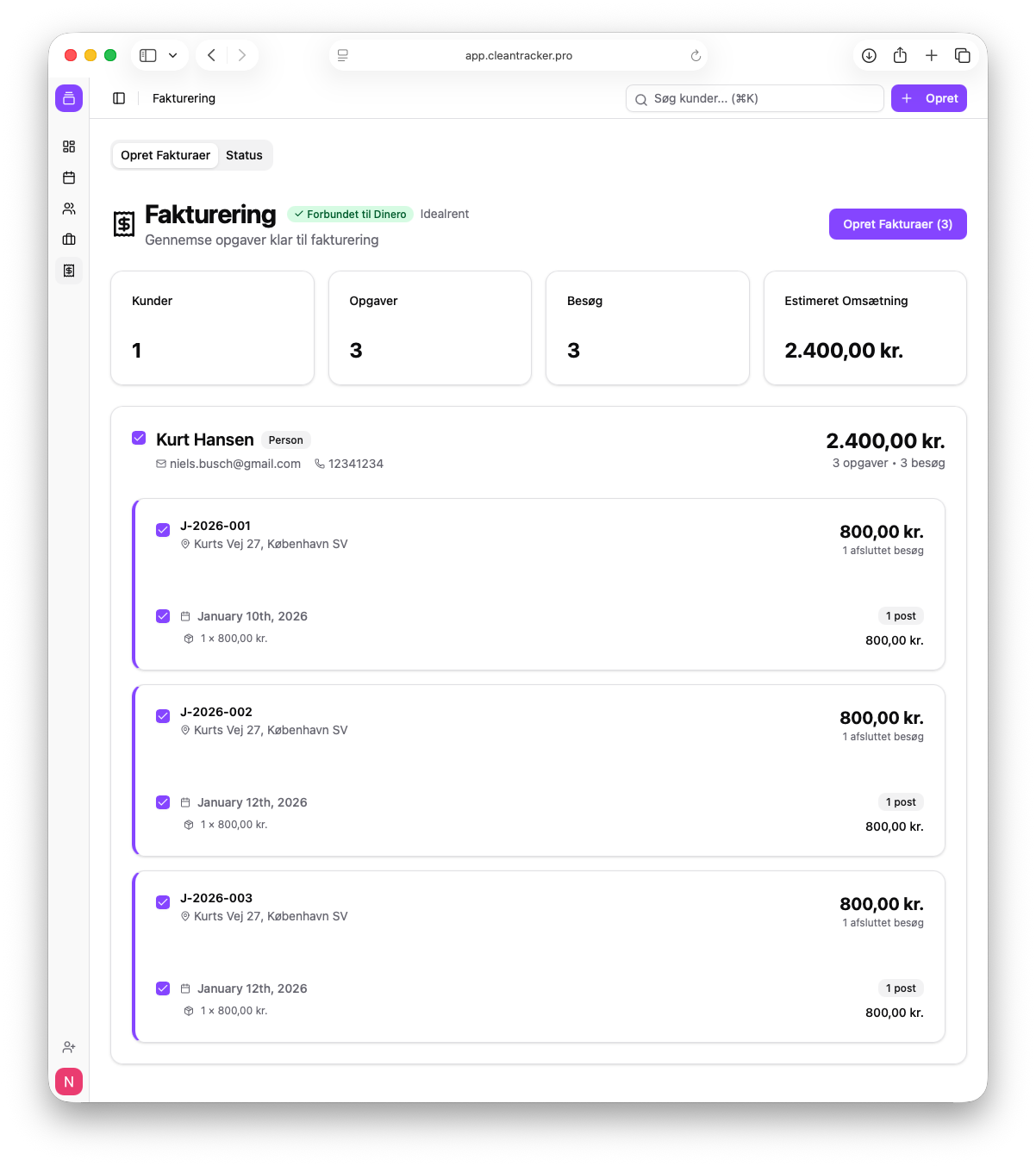
Task: Click the purple CleanTracker app logo
Action: (69, 98)
